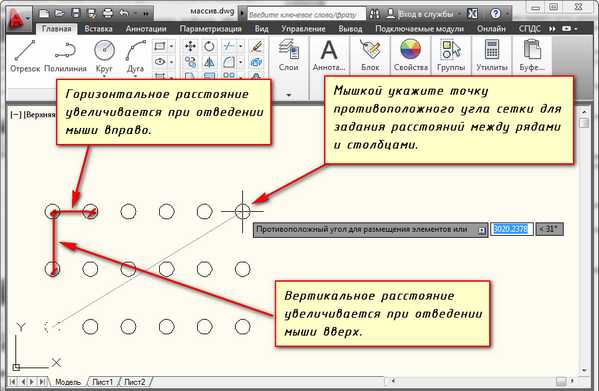Switch to the Аннотации tab
This screenshot has height=391, width=599.
146,29
